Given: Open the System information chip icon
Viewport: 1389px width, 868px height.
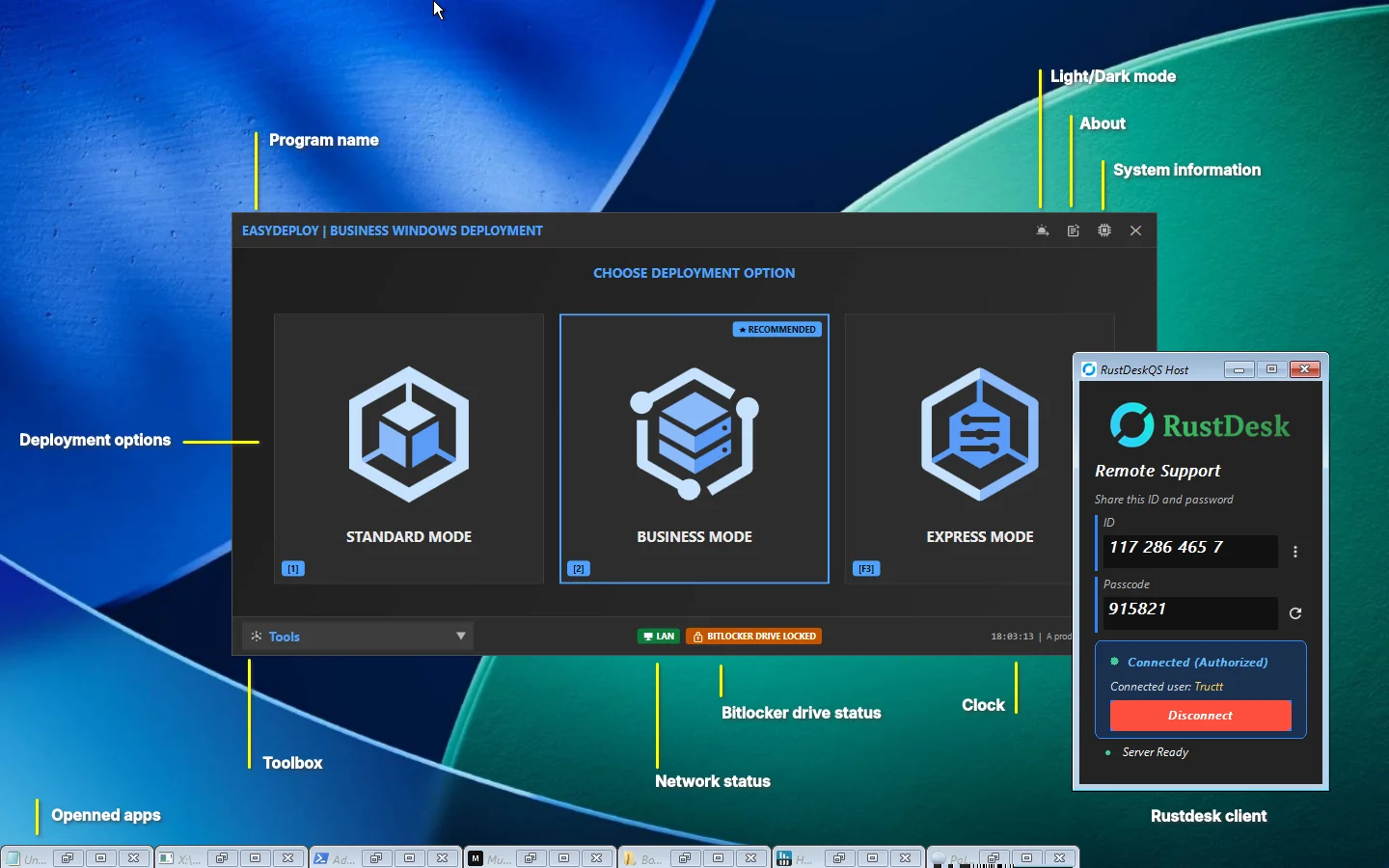Looking at the screenshot, I should coord(1104,231).
